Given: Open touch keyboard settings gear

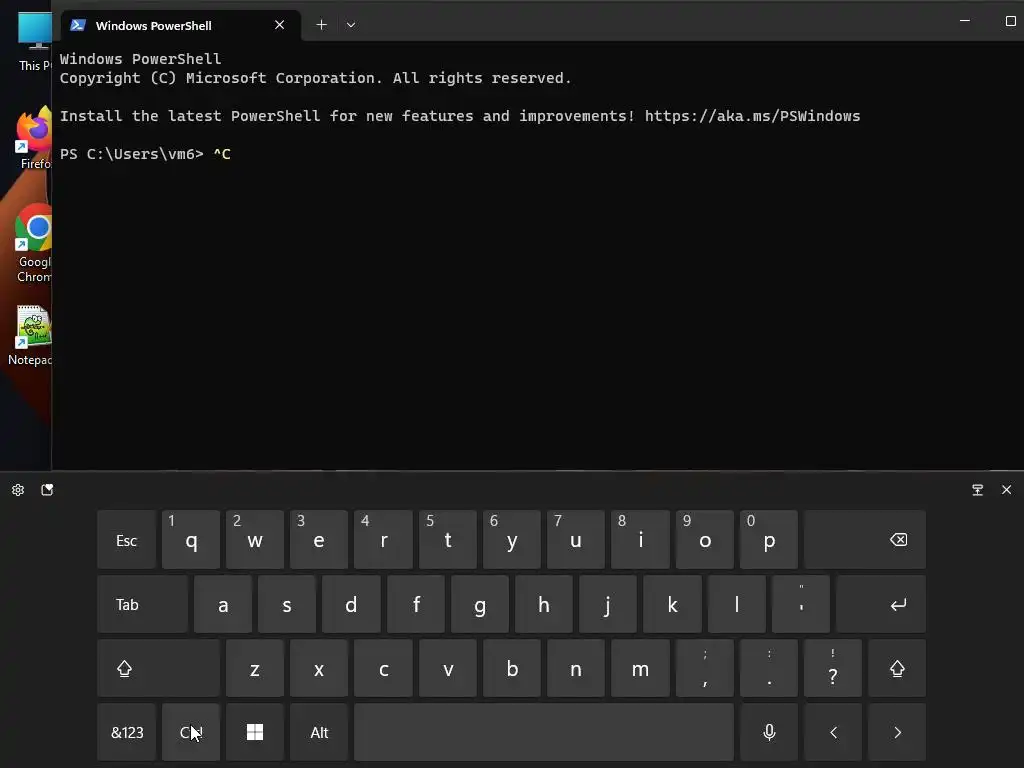Looking at the screenshot, I should tap(18, 490).
